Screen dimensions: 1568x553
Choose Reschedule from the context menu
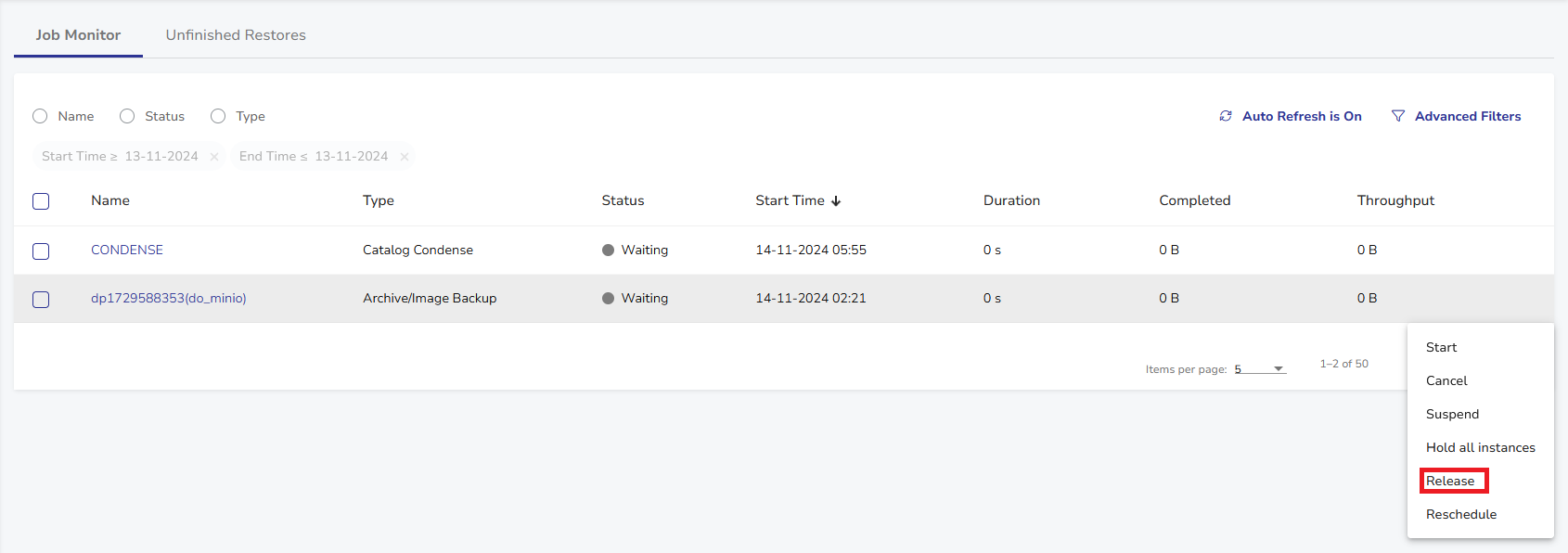1461,514
